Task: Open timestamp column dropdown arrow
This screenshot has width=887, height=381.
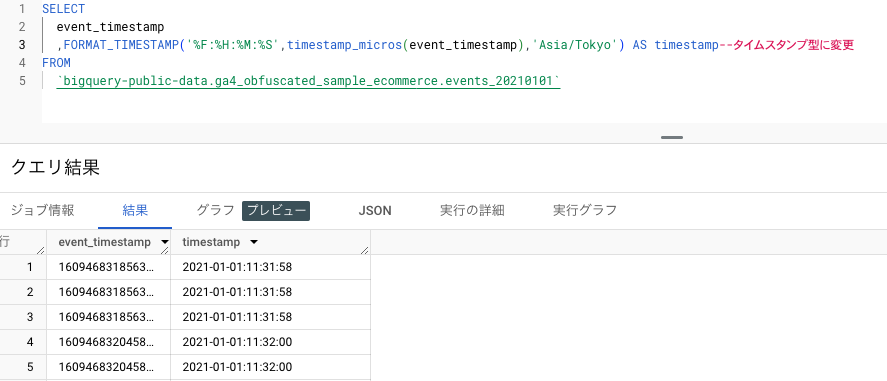Action: click(254, 242)
